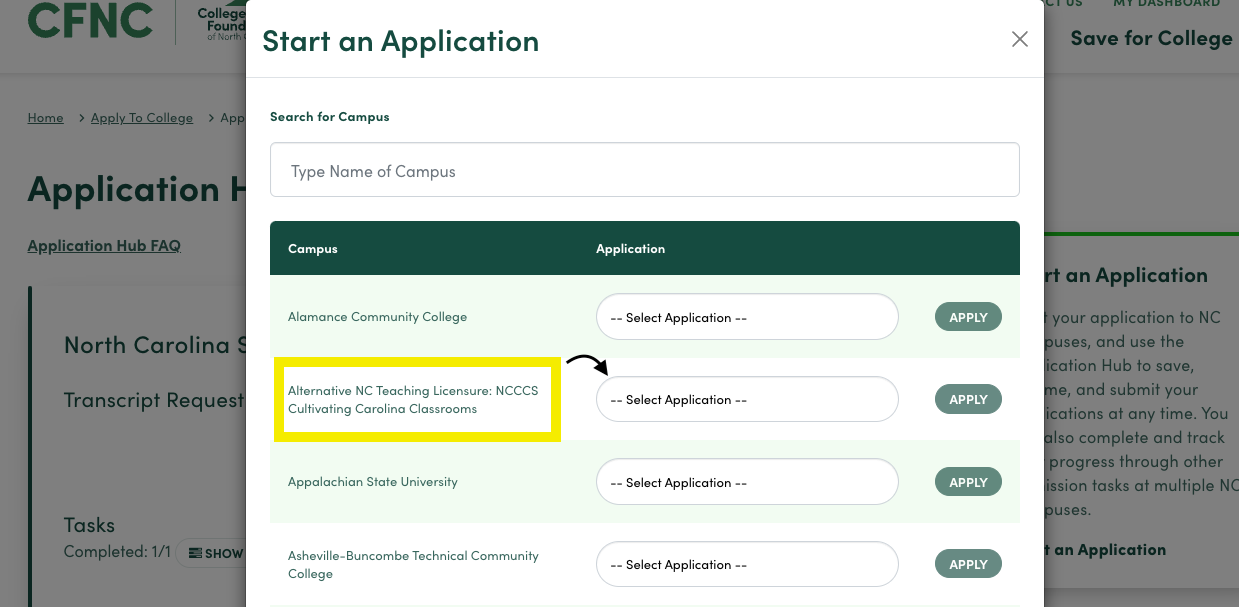
Task: Click APPLY for Asheville-Buncombe Technical Community College
Action: click(968, 564)
